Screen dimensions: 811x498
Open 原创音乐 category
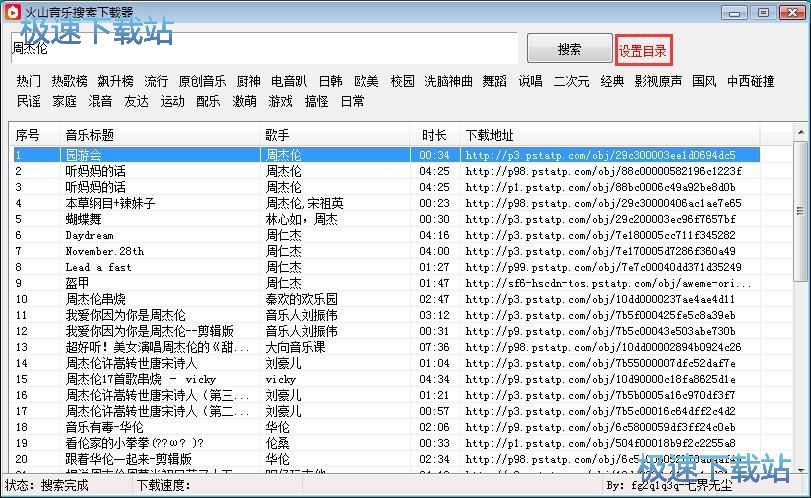click(x=202, y=81)
